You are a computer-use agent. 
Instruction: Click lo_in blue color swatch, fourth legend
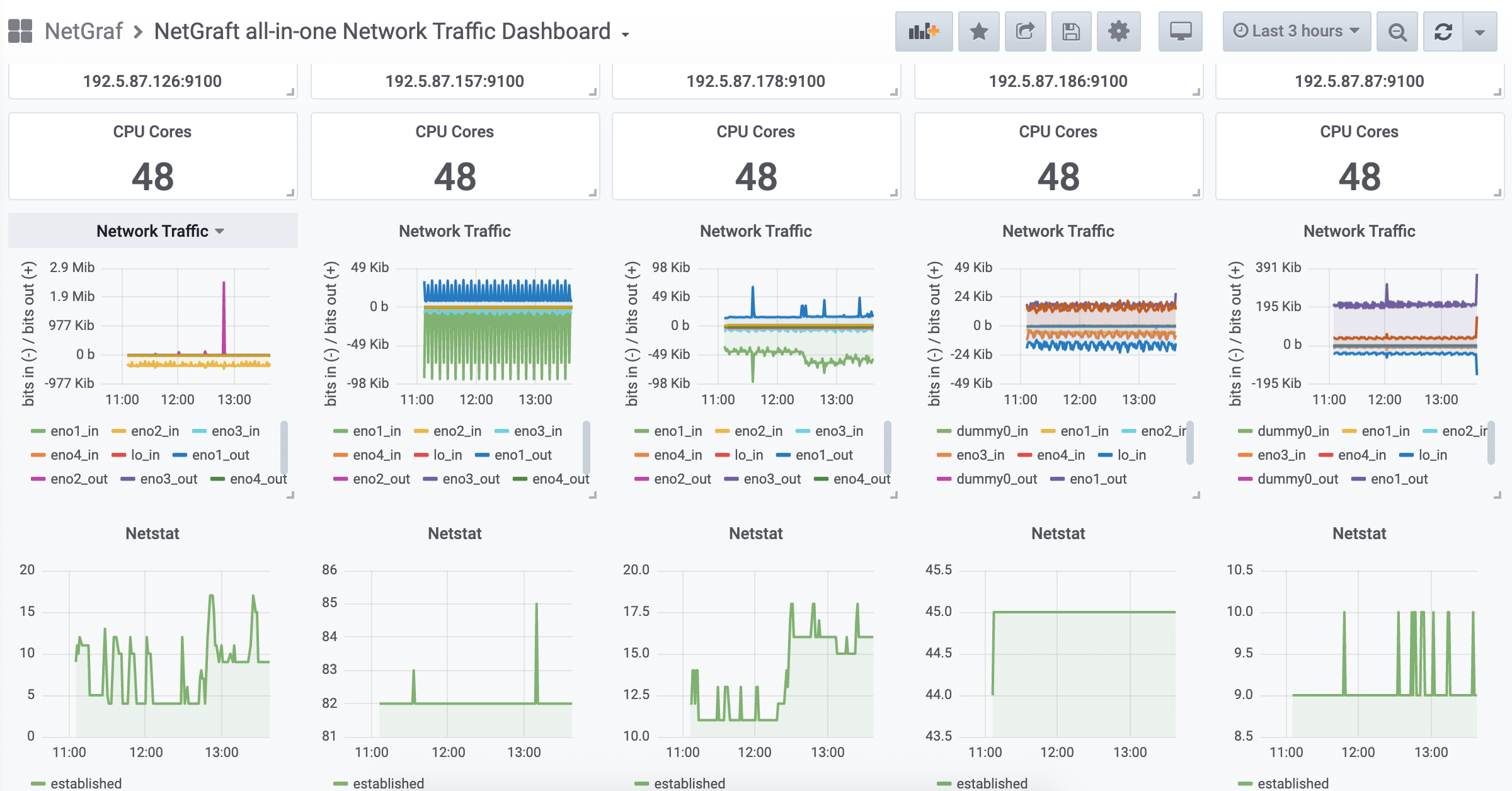tap(1105, 455)
